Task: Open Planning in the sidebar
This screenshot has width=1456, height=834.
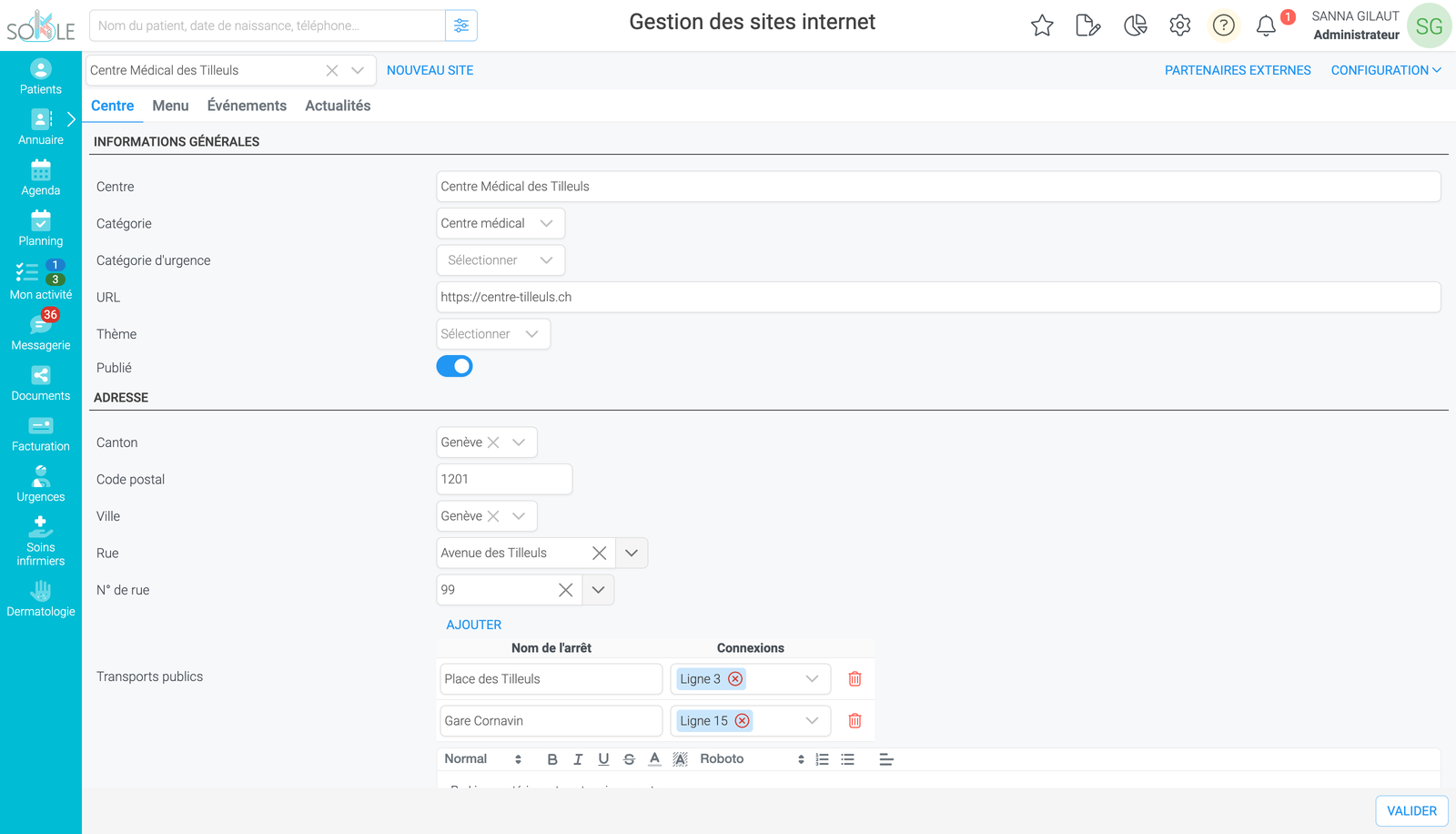Action: pos(41,229)
